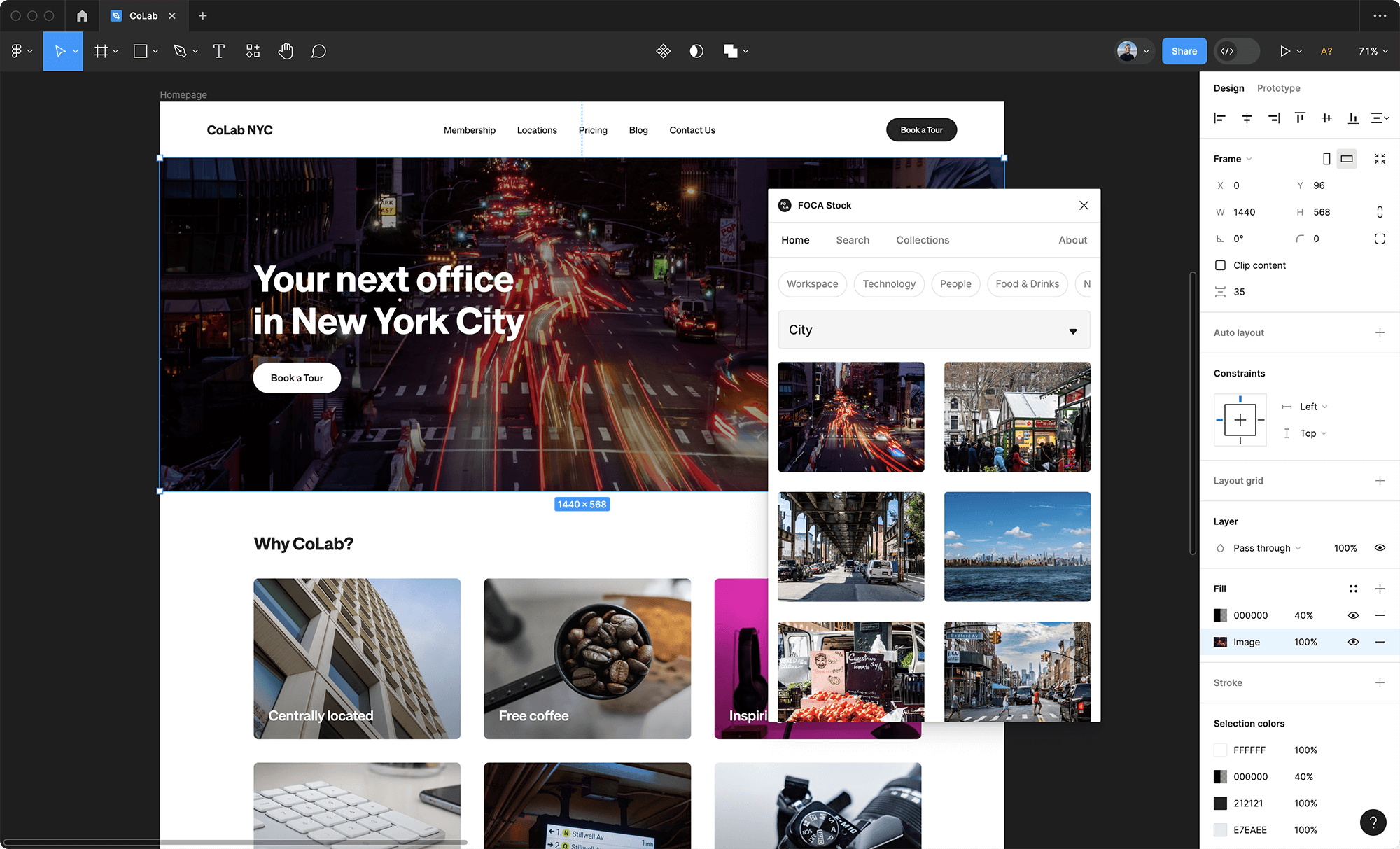Enable the Clip content checkbox
The height and width of the screenshot is (849, 1400).
tap(1221, 265)
